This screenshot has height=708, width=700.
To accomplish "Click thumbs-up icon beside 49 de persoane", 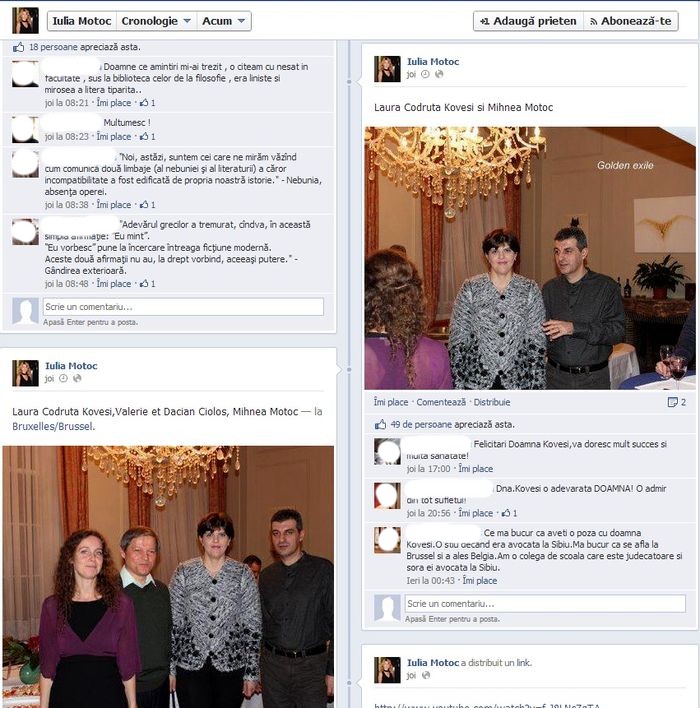I will 380,424.
